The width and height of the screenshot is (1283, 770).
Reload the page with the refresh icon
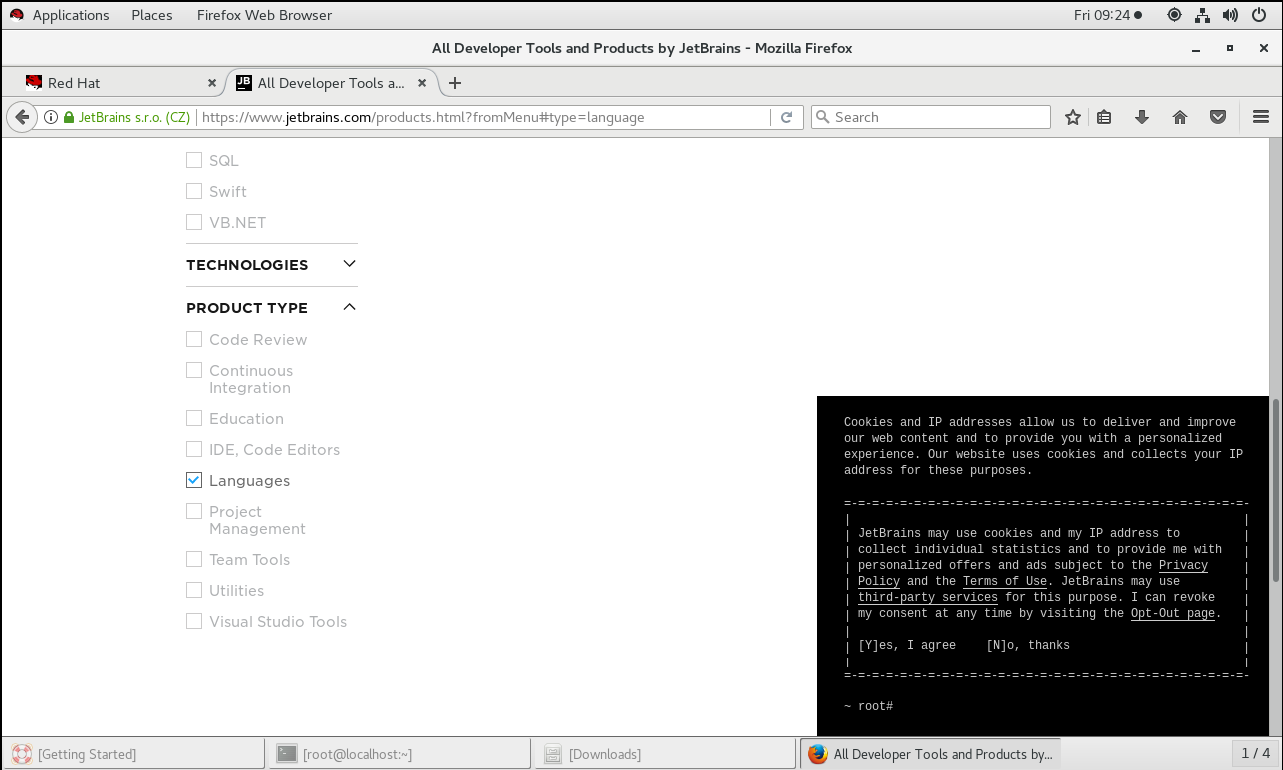[787, 117]
